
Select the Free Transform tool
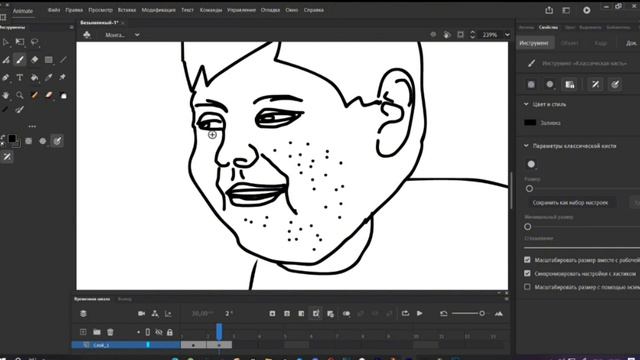pos(20,42)
